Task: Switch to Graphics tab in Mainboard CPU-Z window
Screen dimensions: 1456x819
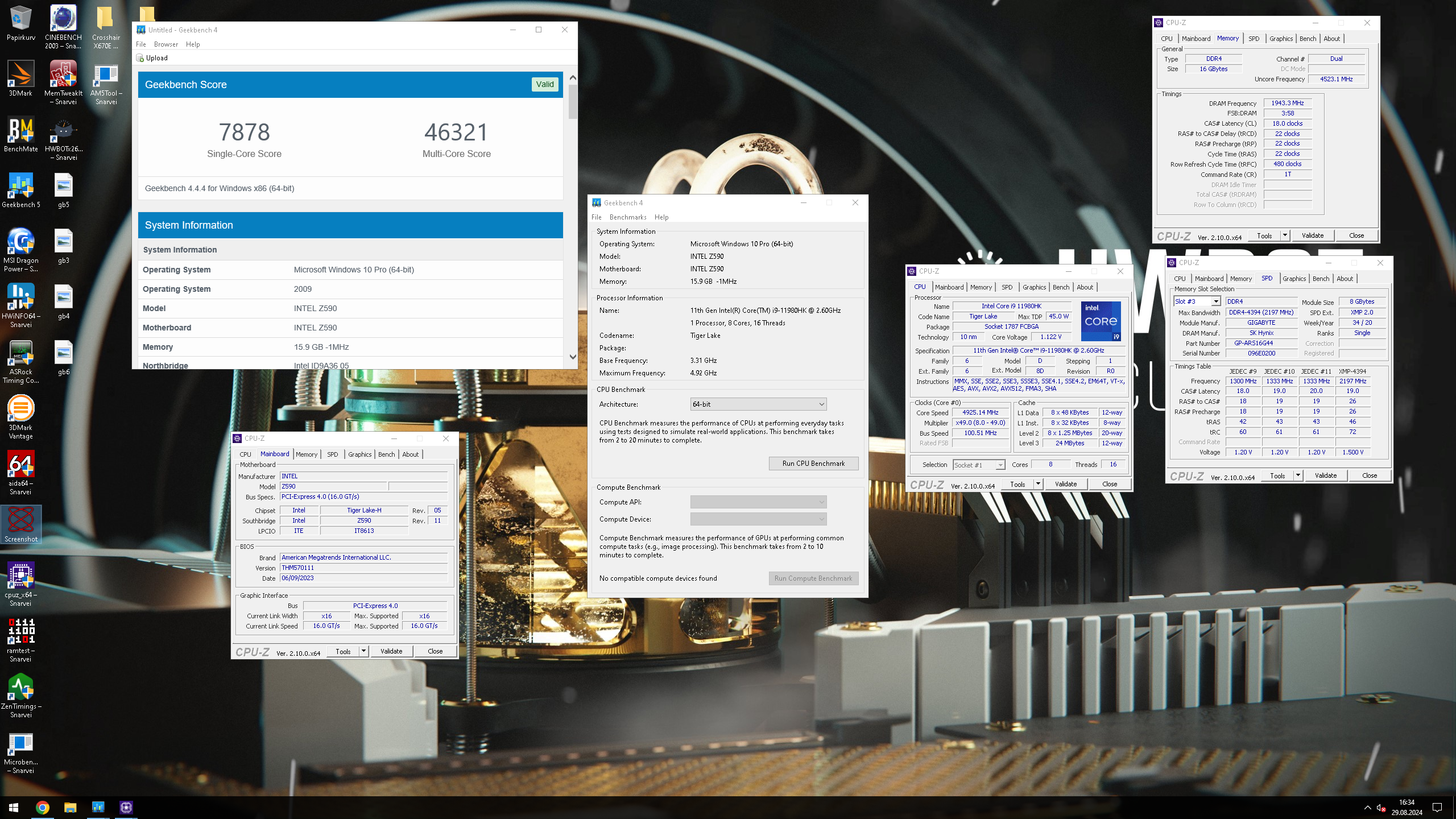Action: pyautogui.click(x=359, y=454)
